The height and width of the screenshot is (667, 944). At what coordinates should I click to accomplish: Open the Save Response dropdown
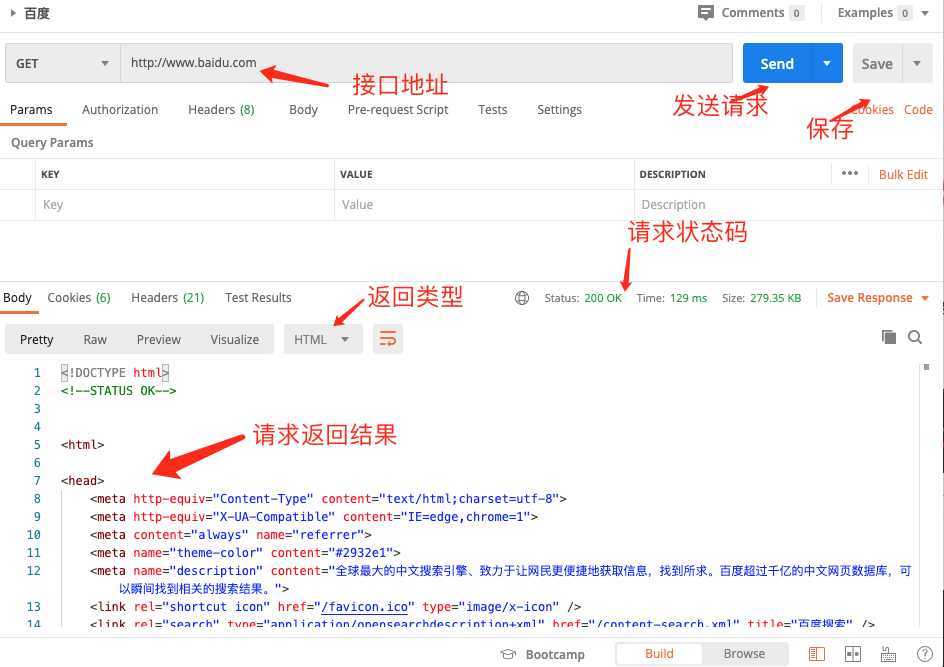pyautogui.click(x=878, y=298)
